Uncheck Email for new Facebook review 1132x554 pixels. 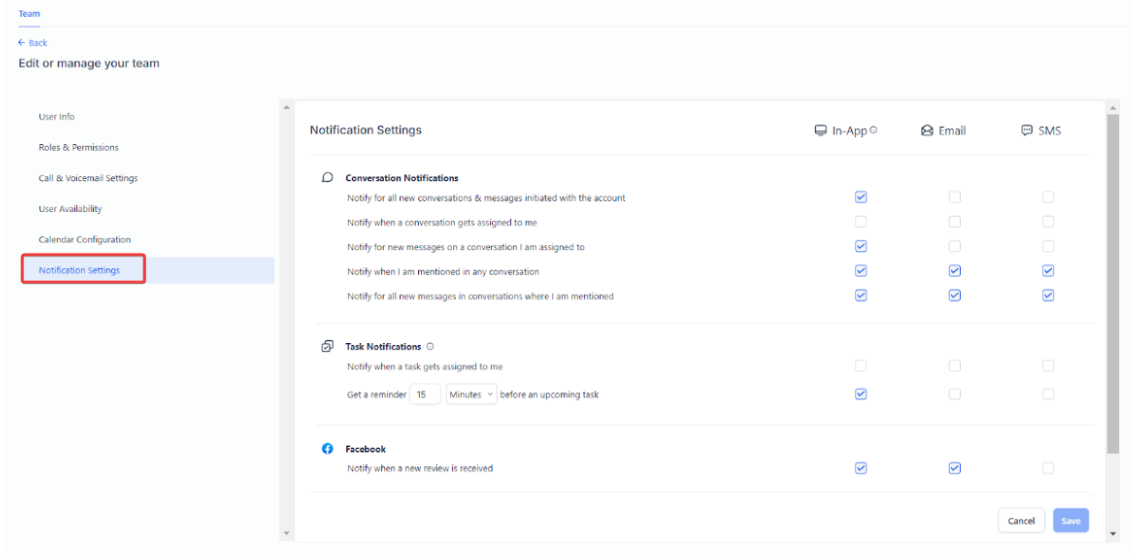pos(954,468)
